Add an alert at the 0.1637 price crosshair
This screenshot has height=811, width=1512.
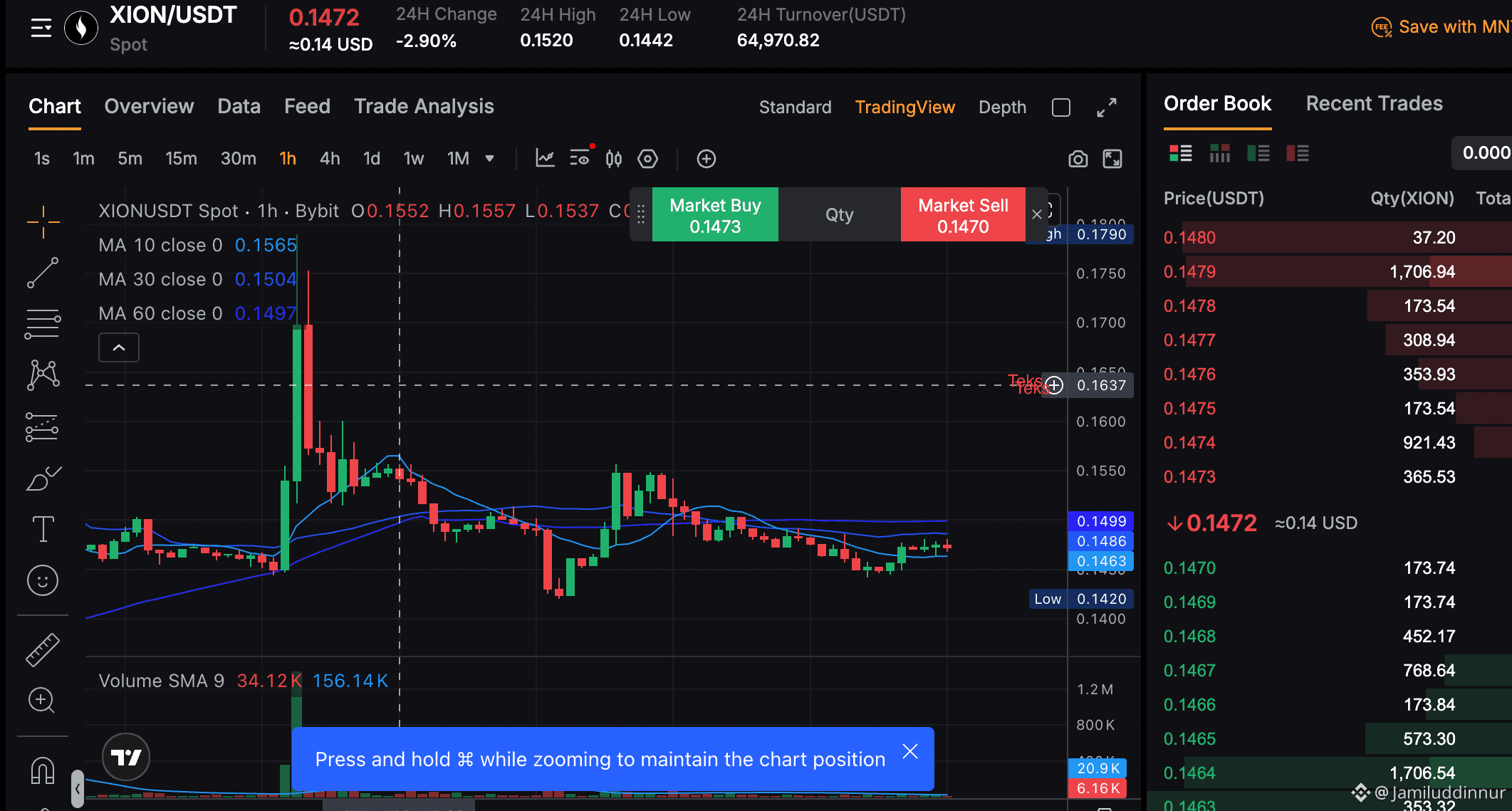[x=1054, y=385]
